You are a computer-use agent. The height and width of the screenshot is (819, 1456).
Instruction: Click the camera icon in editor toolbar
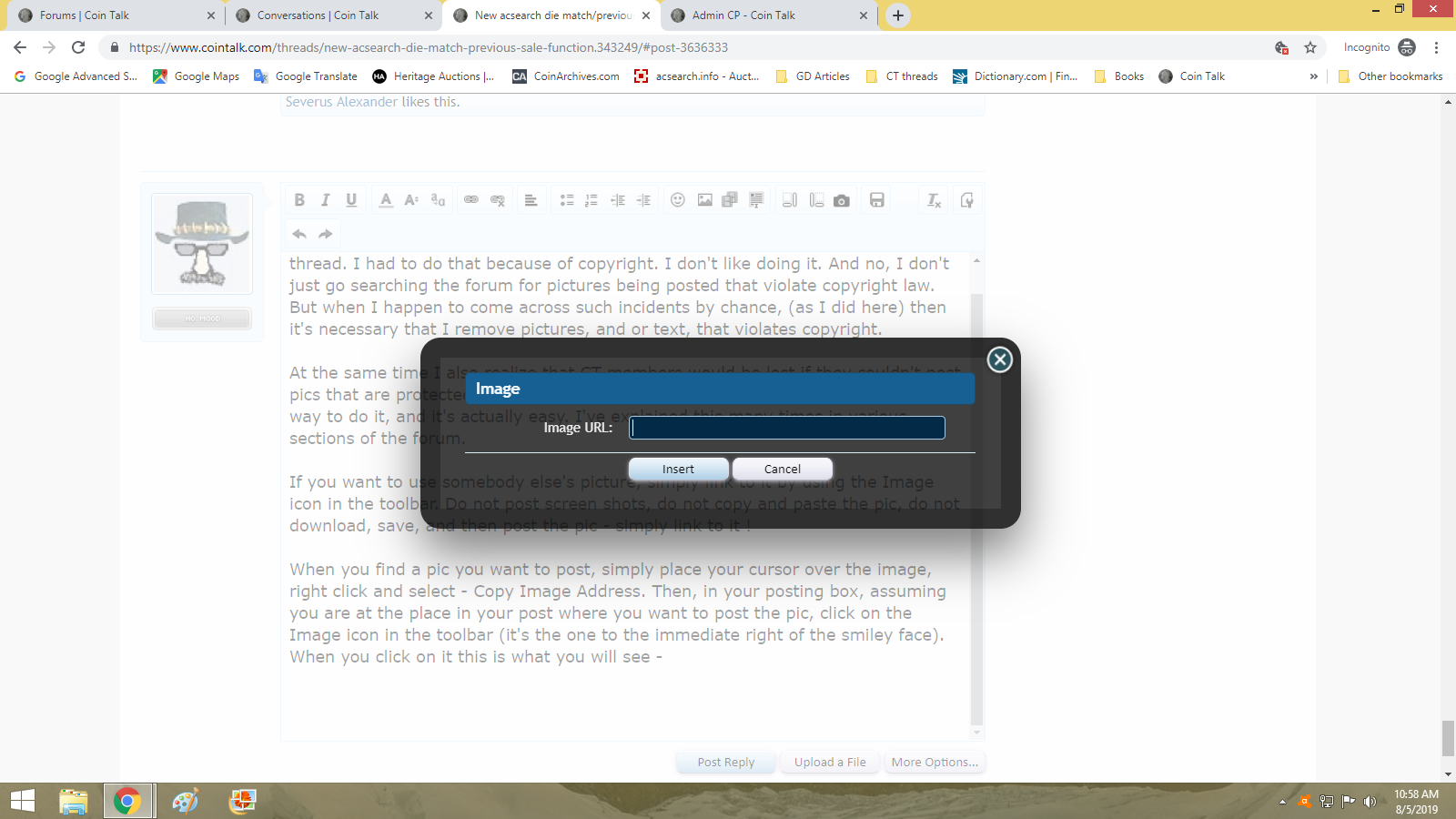point(842,200)
